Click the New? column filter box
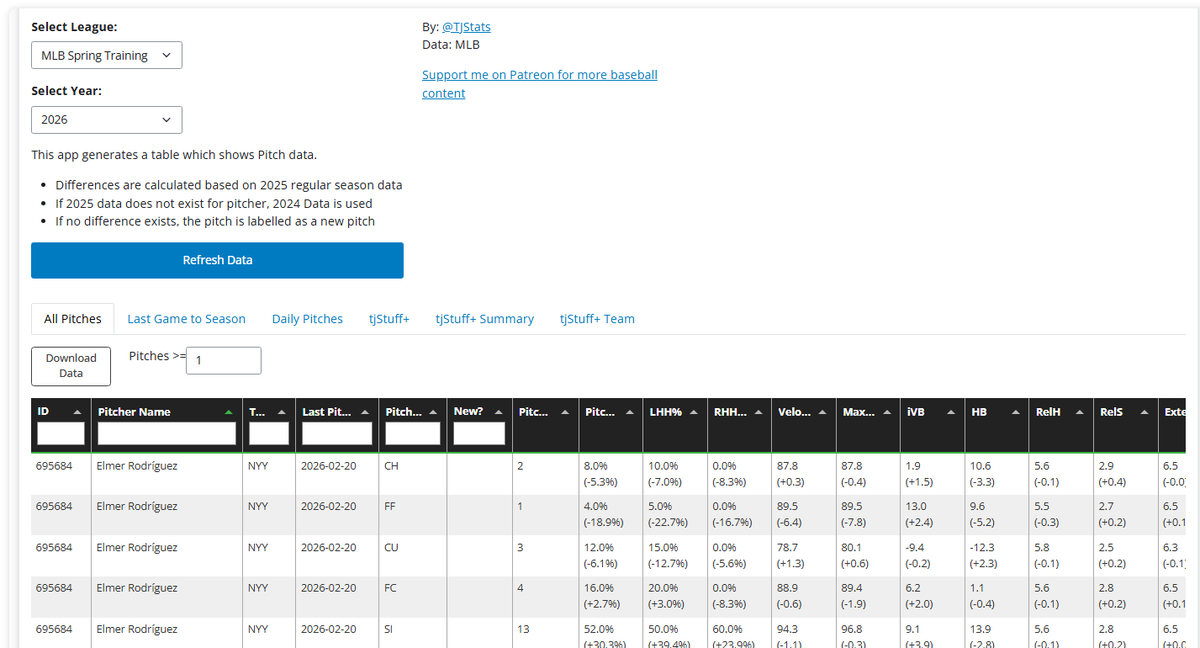1200x648 pixels. (x=479, y=433)
